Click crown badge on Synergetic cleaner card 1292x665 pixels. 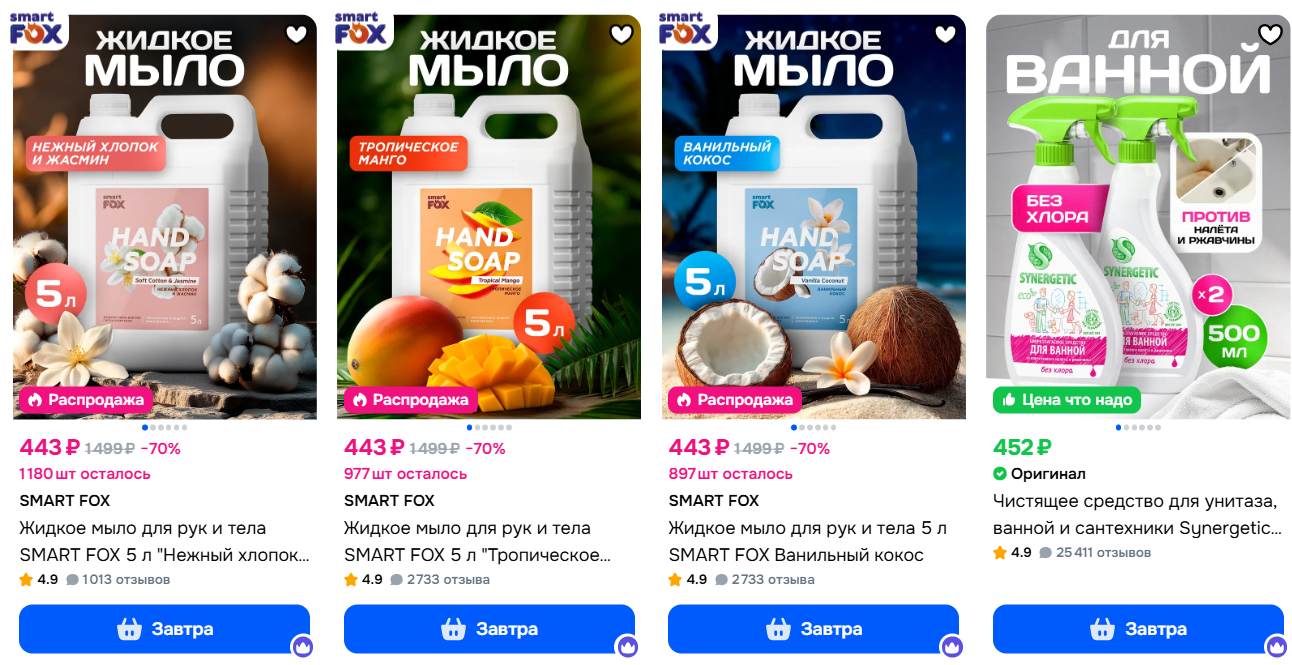[x=1276, y=646]
